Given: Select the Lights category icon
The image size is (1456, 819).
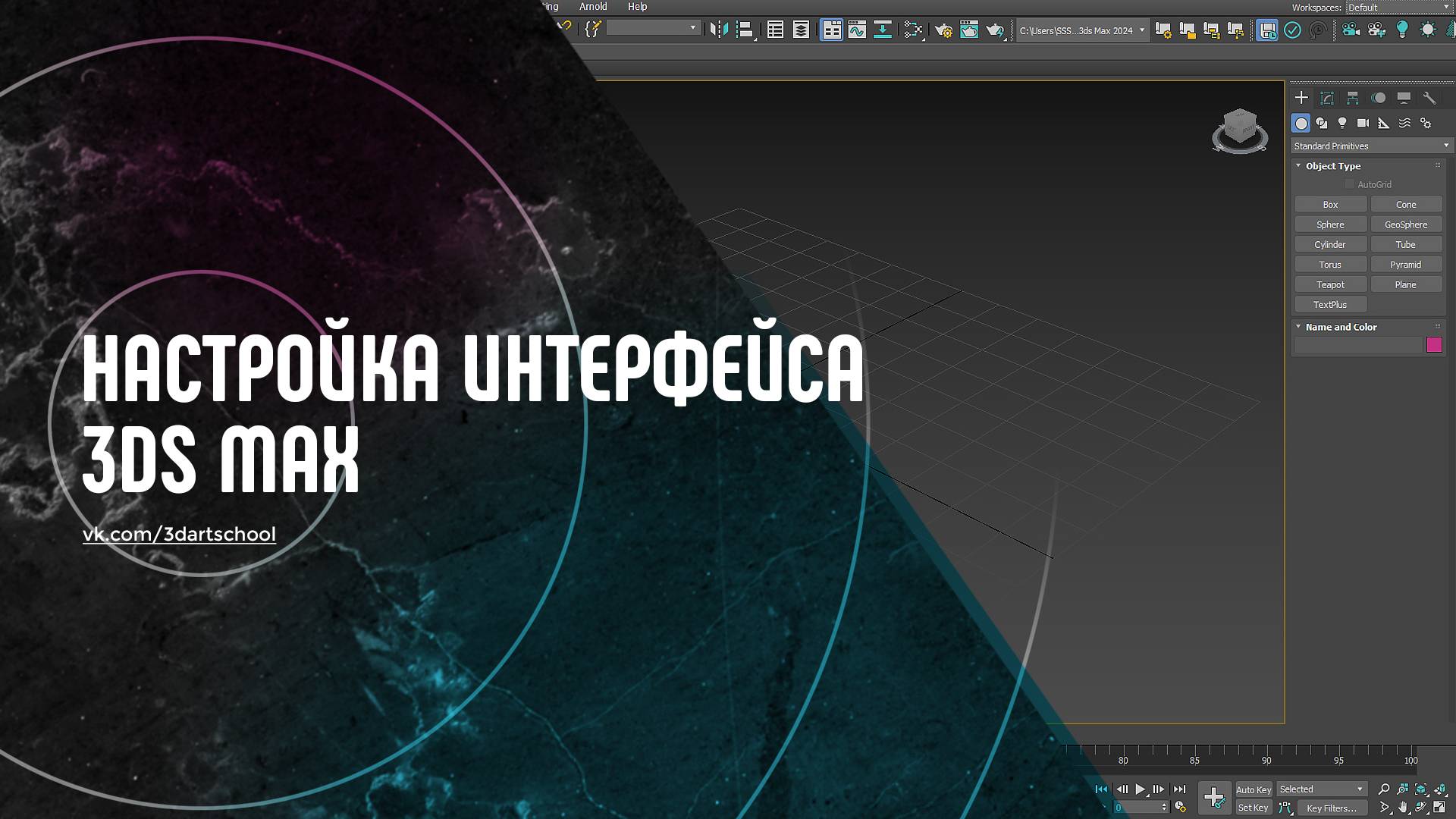Looking at the screenshot, I should click(1342, 123).
